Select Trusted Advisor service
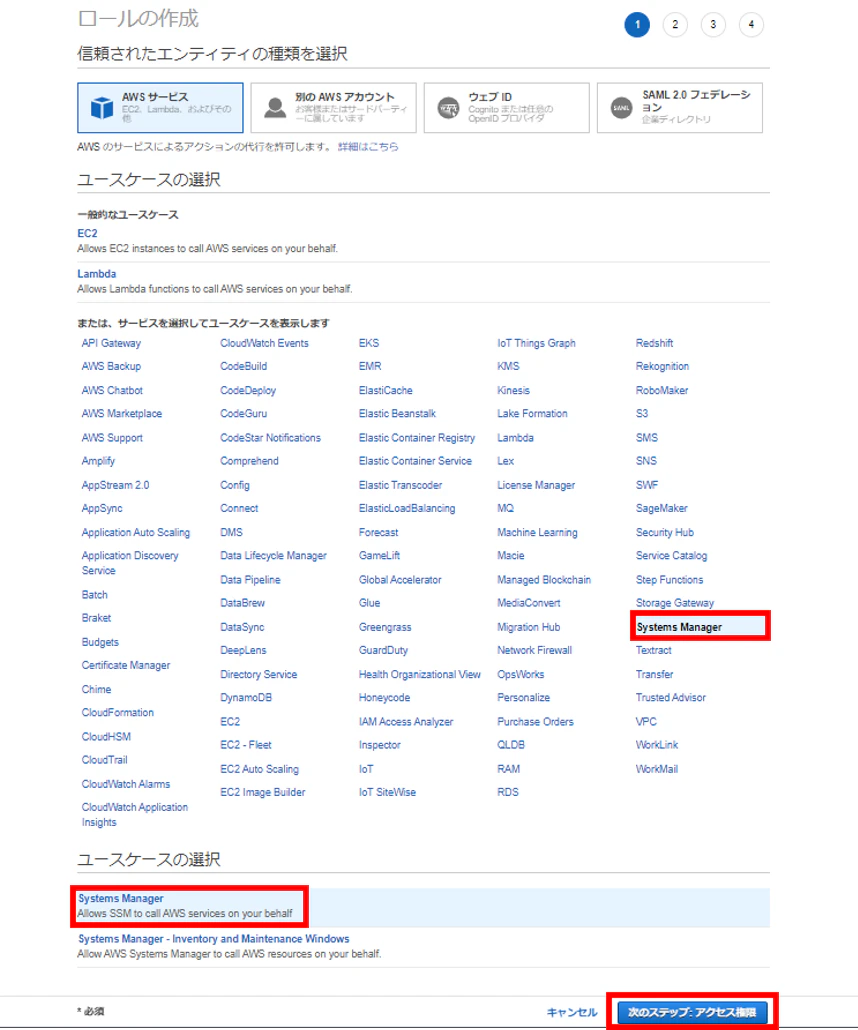Viewport: 858px width, 1030px height. (671, 697)
